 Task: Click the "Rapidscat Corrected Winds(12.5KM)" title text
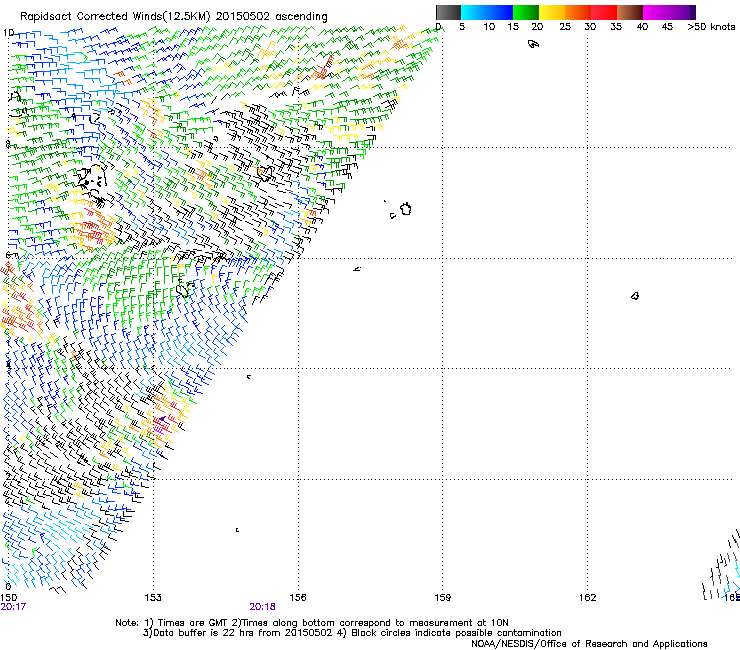(115, 17)
